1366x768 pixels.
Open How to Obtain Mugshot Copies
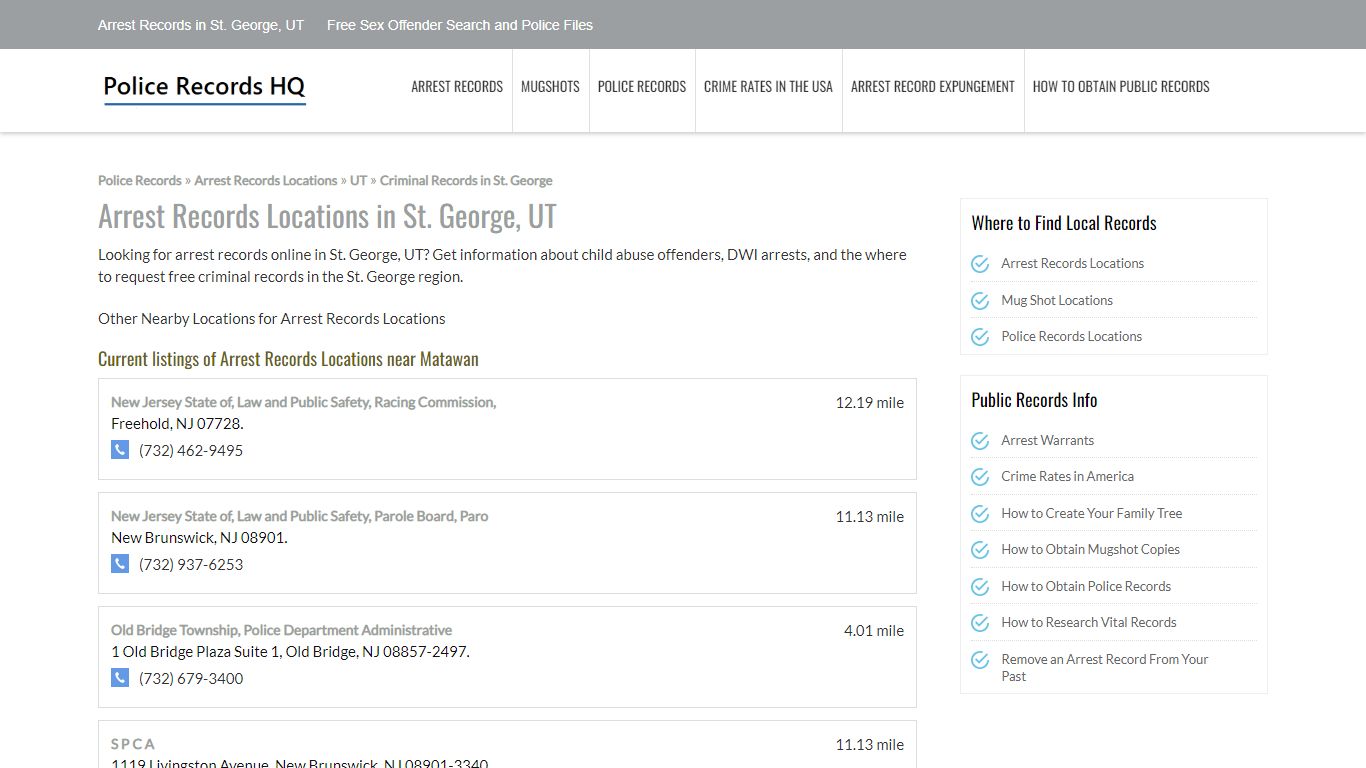tap(1090, 550)
